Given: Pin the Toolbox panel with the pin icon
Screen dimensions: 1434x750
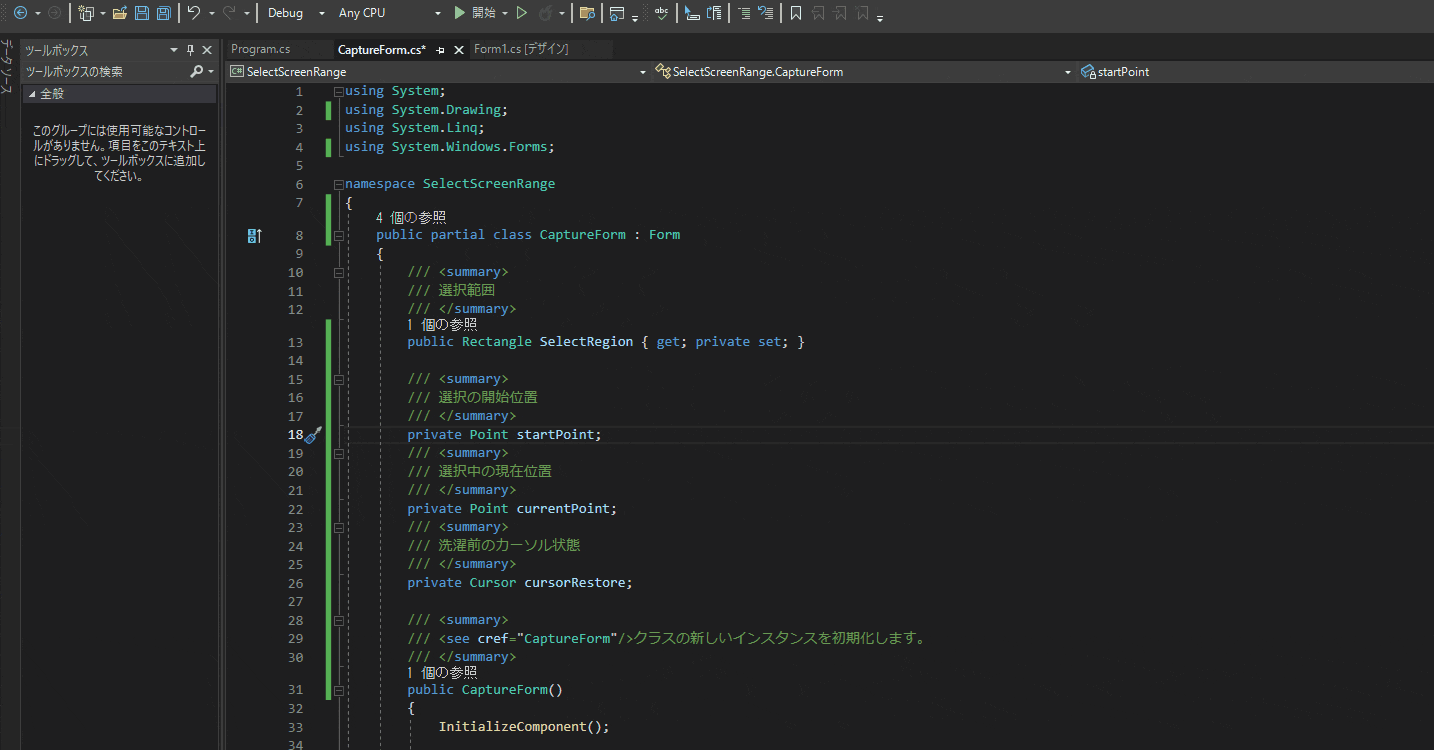Looking at the screenshot, I should click(x=188, y=49).
